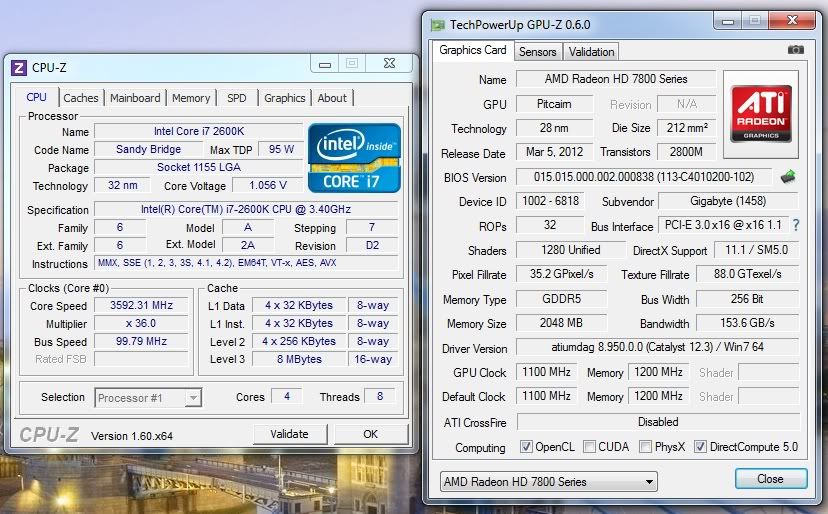Image resolution: width=828 pixels, height=514 pixels.
Task: Click the Package value Socket 1155 LGA
Action: pos(199,167)
